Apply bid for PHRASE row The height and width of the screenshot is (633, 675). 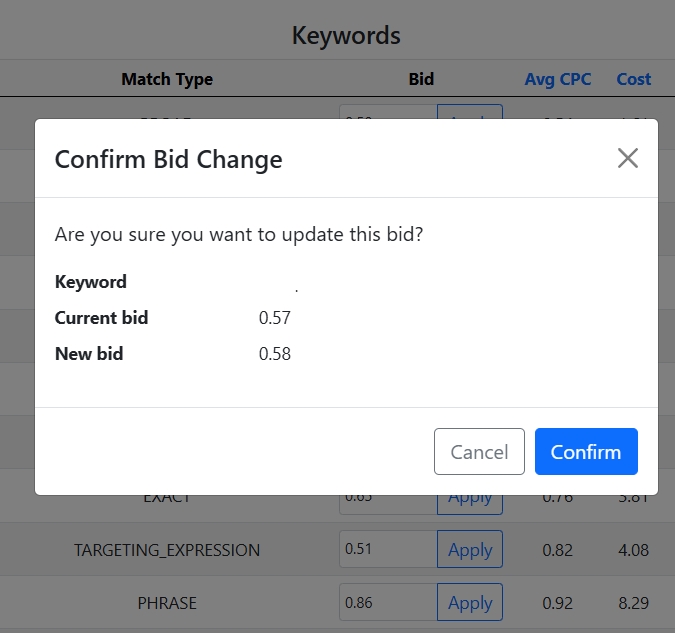(x=470, y=603)
